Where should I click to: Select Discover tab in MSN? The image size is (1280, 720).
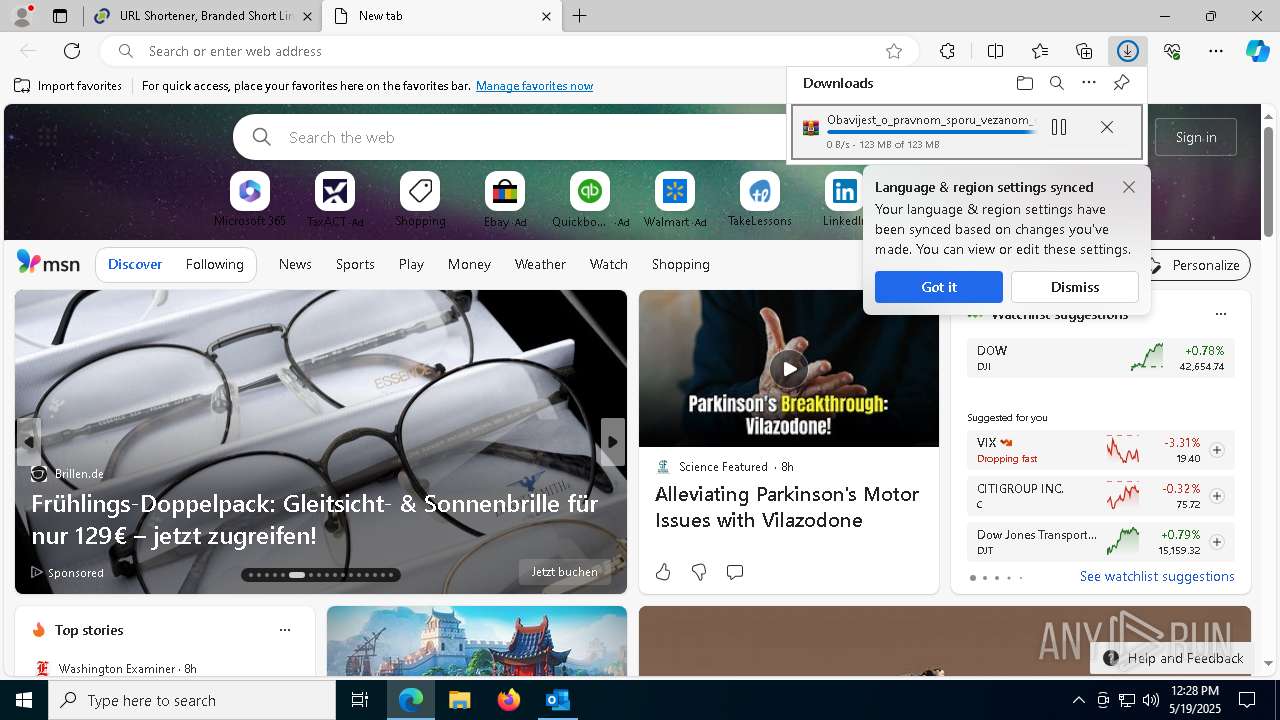coord(135,264)
